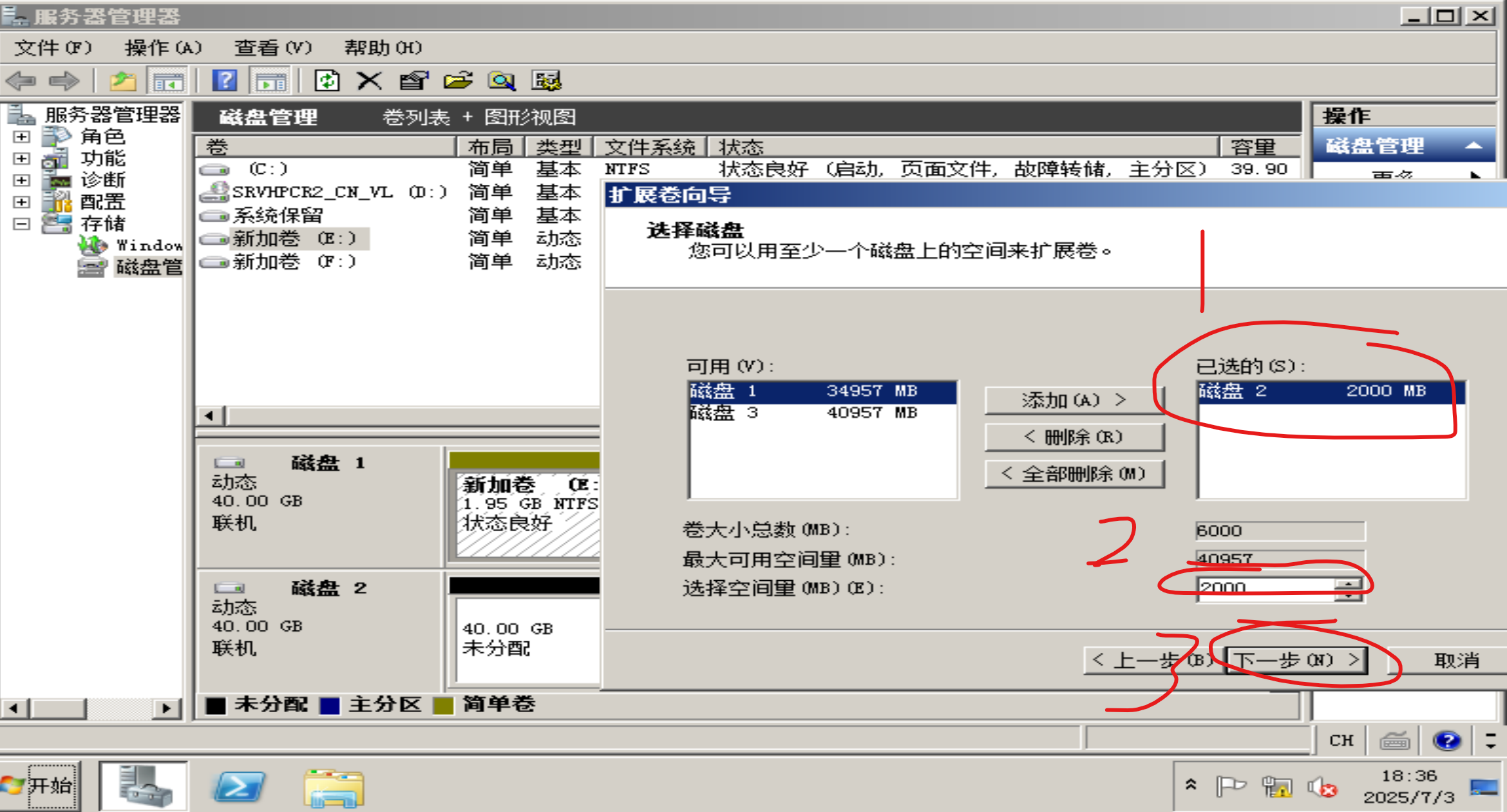Click the open folder toolbar icon

click(x=458, y=81)
